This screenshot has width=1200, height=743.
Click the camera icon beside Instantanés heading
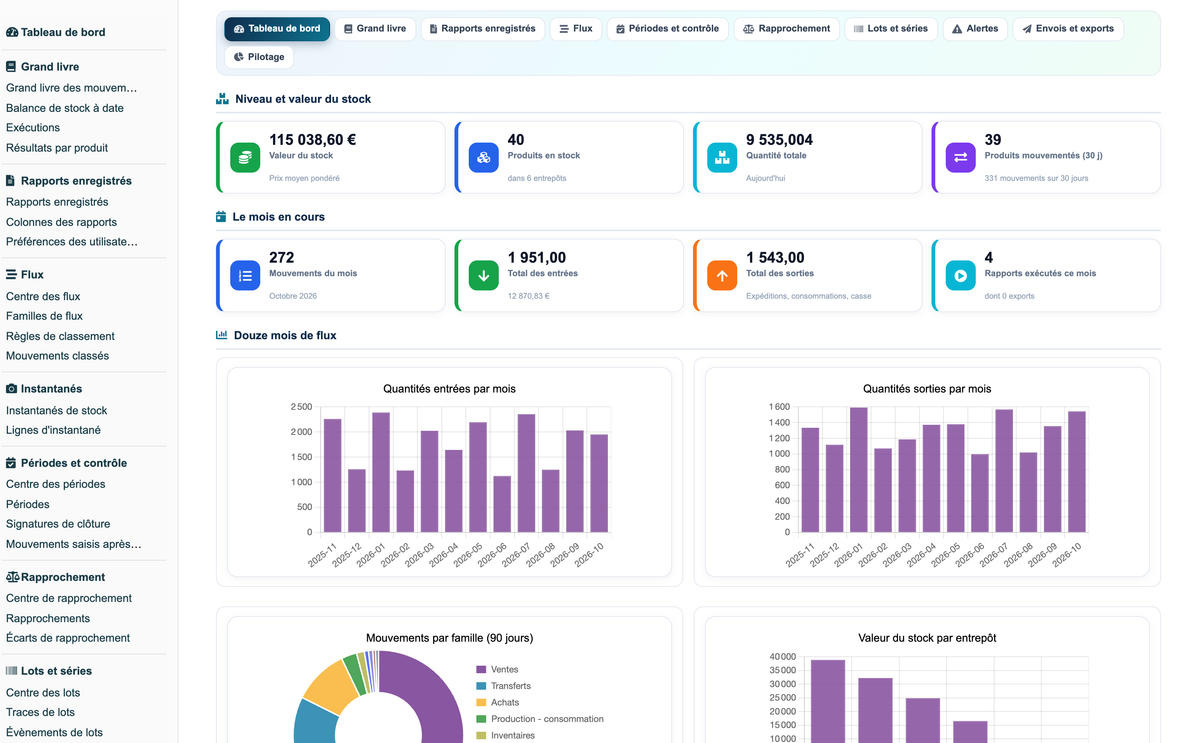(12, 388)
